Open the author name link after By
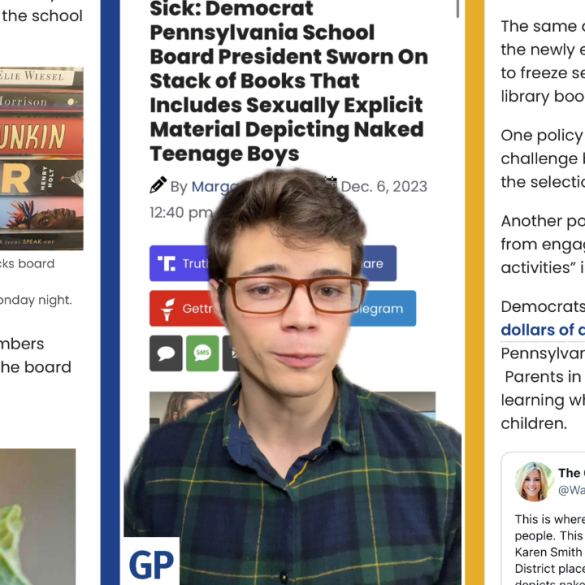 pos(215,187)
